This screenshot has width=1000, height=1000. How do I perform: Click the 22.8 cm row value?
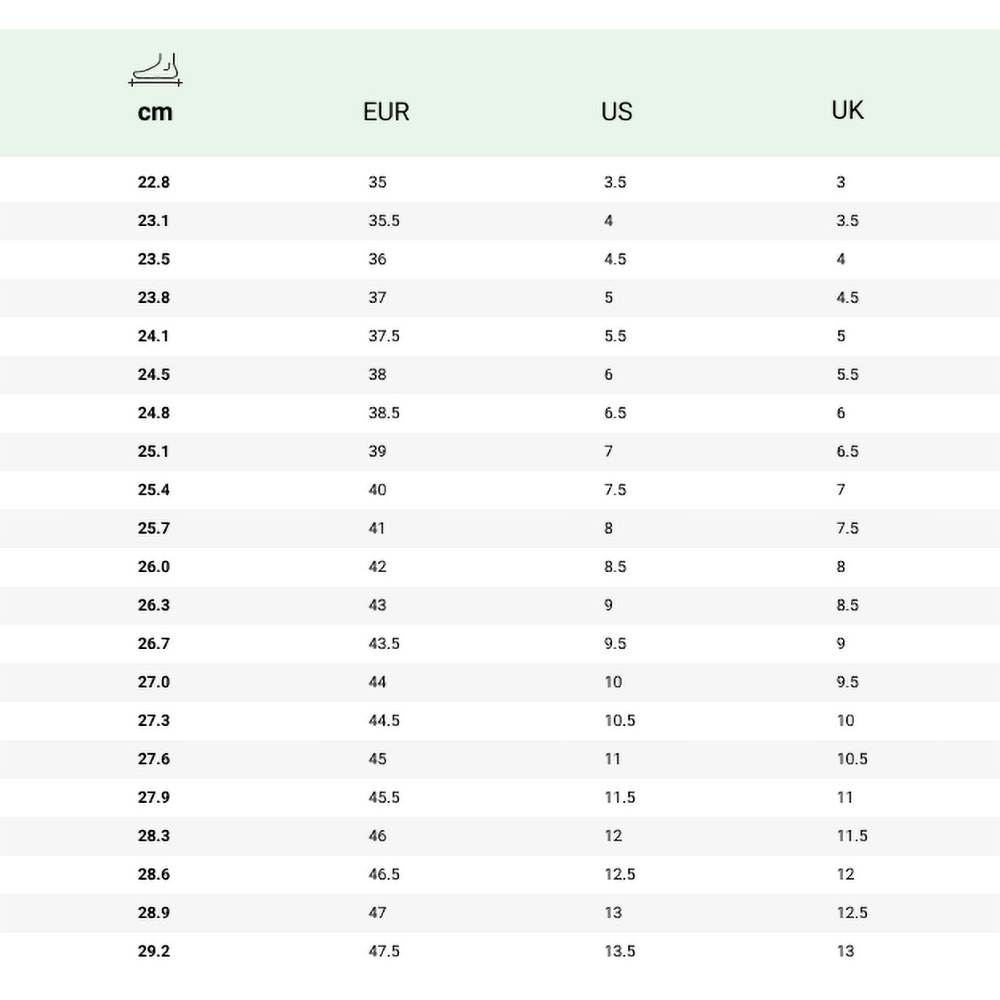click(x=154, y=182)
